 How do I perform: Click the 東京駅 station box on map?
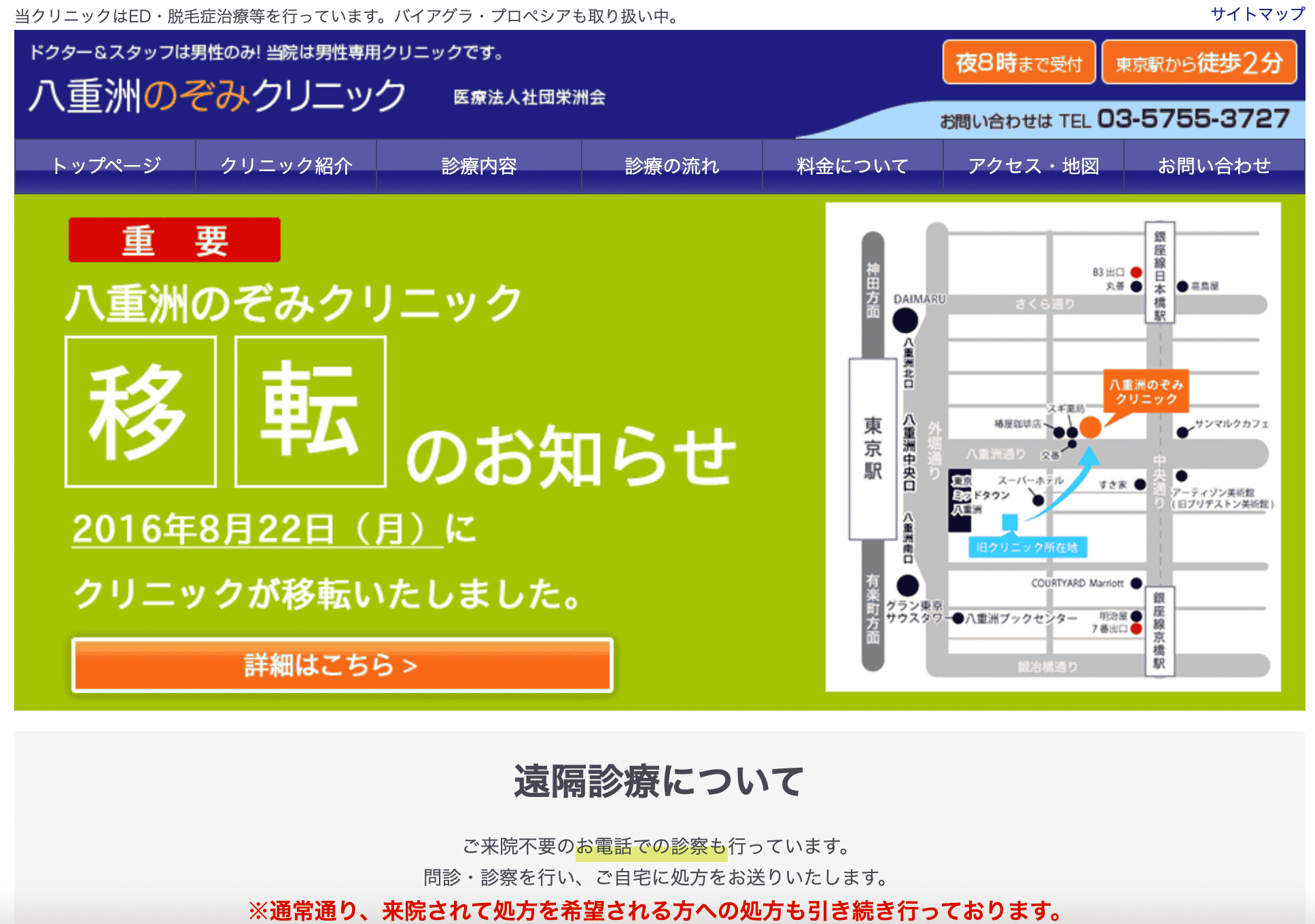873,448
